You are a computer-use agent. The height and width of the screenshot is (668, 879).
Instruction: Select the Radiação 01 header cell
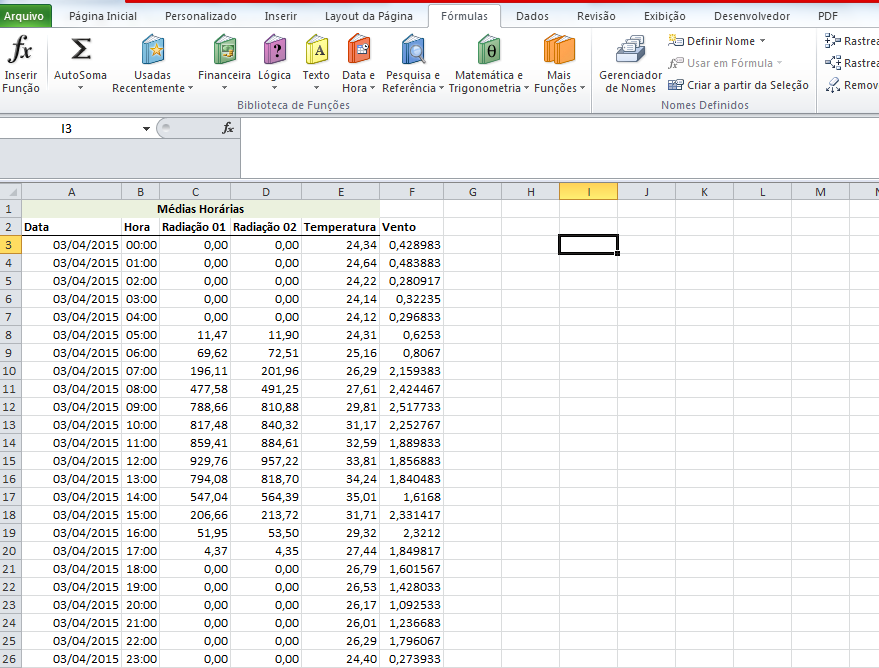[x=195, y=227]
